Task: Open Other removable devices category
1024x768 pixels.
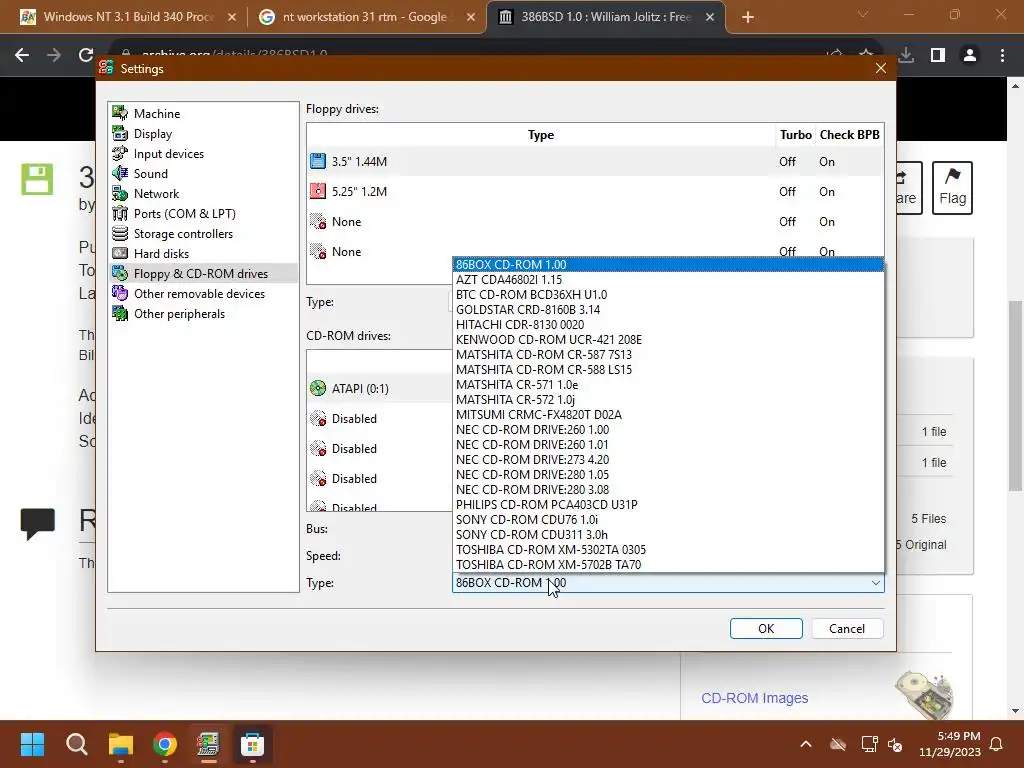Action: point(203,294)
